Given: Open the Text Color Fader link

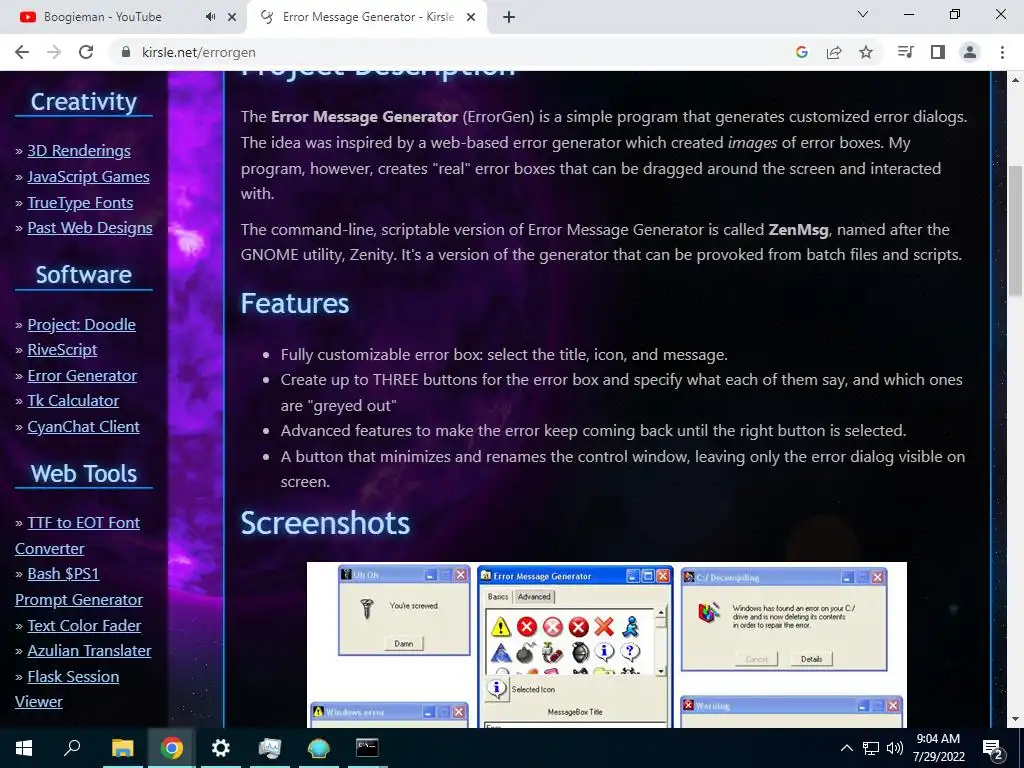Looking at the screenshot, I should 84,626.
